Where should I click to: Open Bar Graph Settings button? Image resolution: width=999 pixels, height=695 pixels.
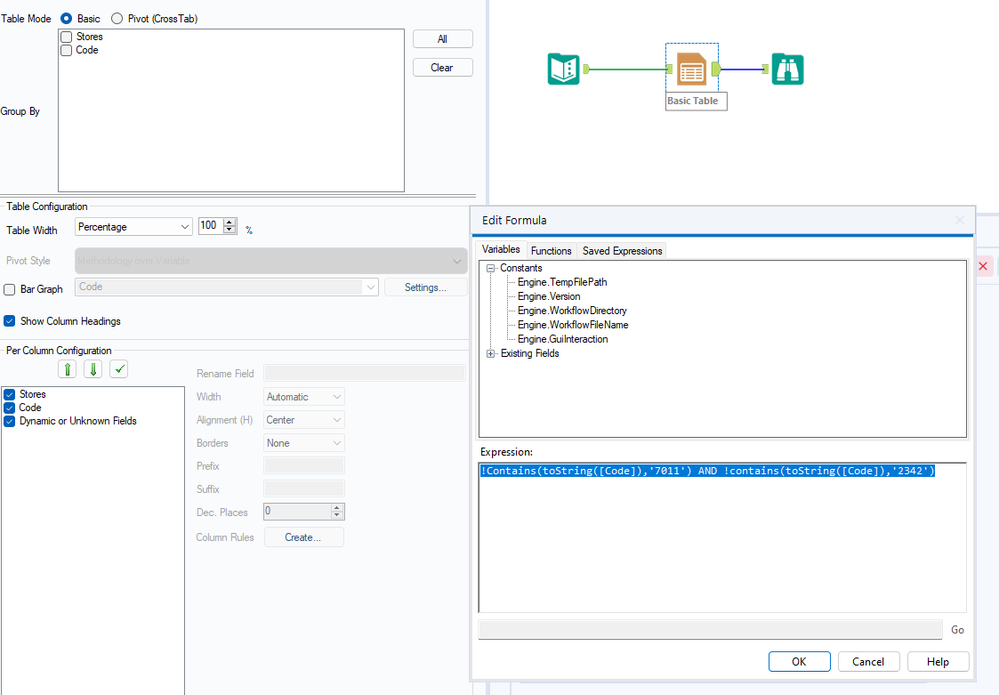426,287
